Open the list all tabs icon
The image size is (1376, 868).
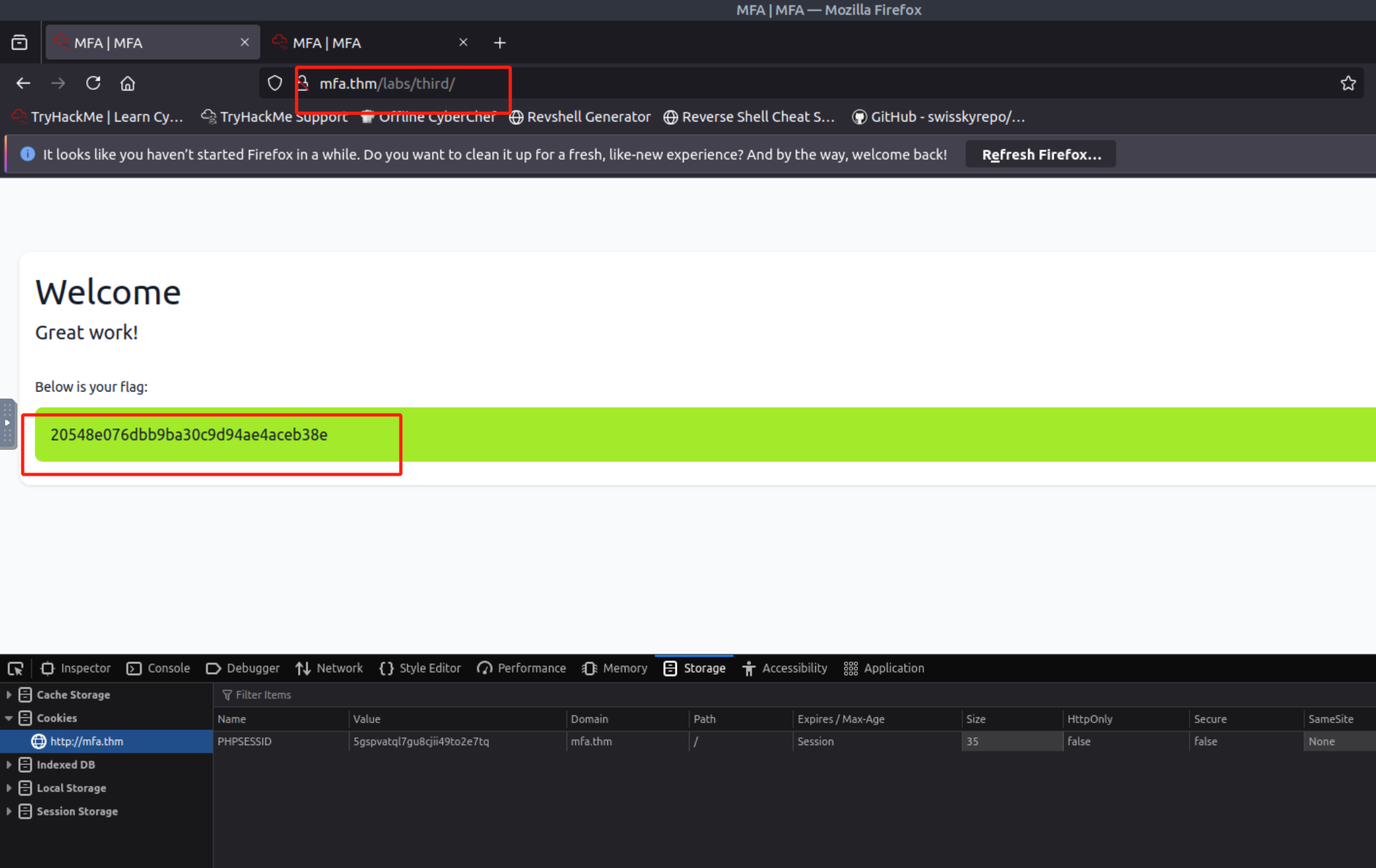click(19, 43)
